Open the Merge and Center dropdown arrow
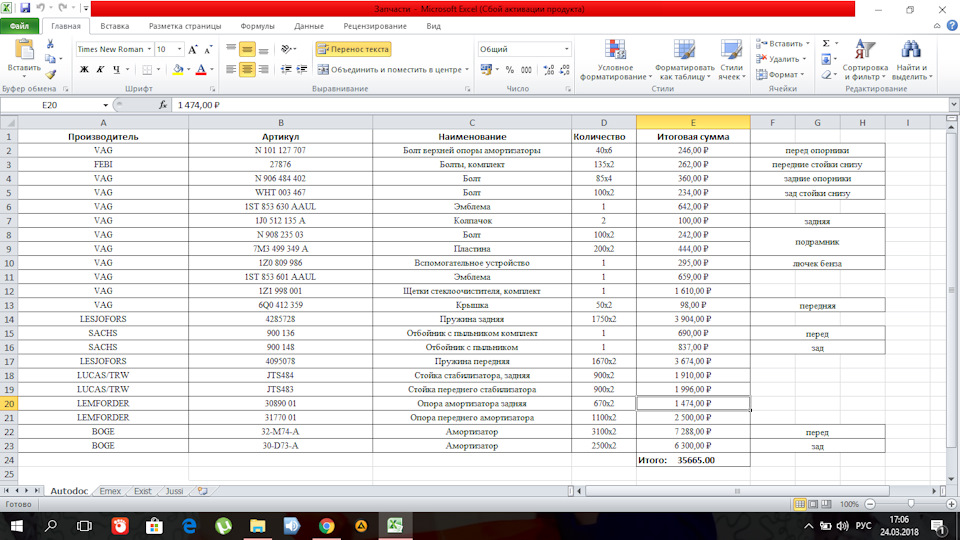This screenshot has height=540, width=960. (467, 70)
